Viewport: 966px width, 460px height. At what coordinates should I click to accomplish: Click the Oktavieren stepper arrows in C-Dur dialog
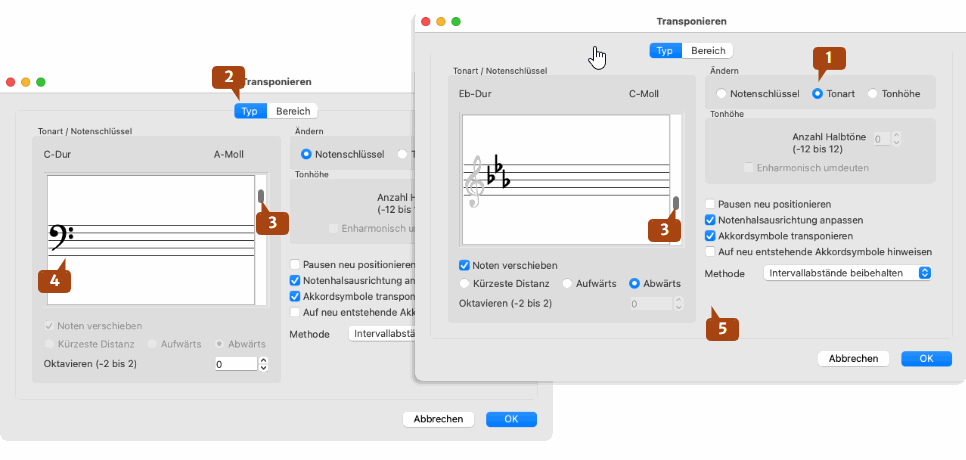(x=264, y=365)
